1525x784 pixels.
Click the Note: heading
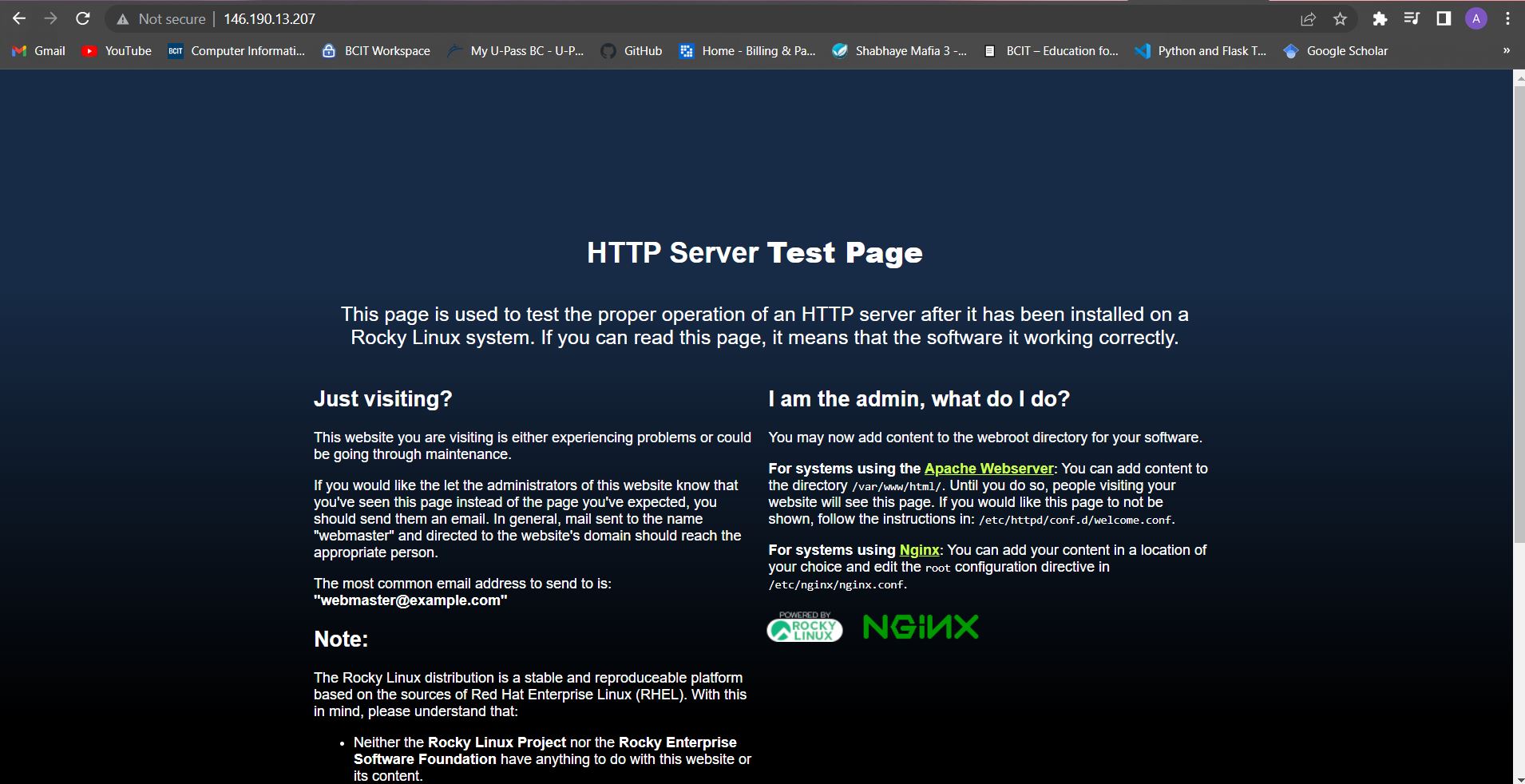(x=341, y=639)
